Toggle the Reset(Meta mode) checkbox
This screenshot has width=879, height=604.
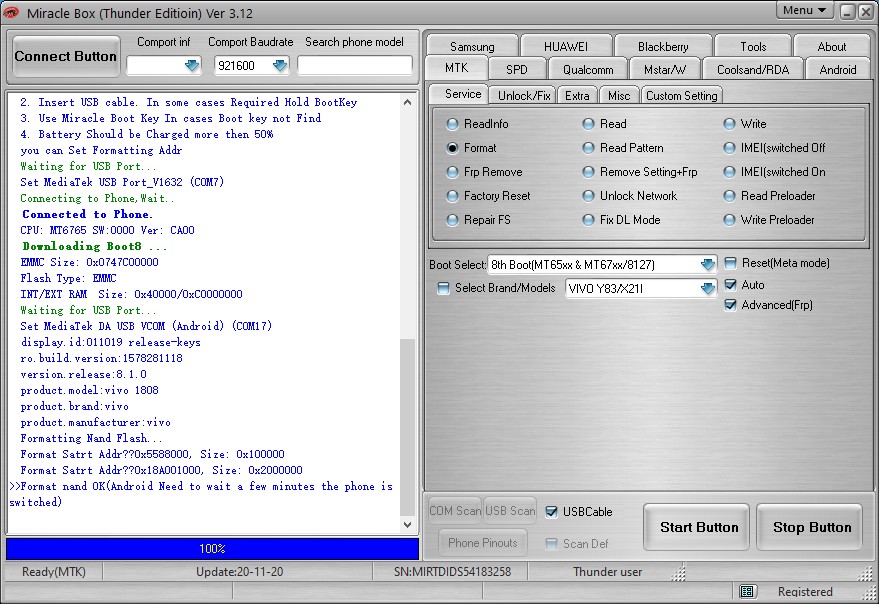(730, 263)
